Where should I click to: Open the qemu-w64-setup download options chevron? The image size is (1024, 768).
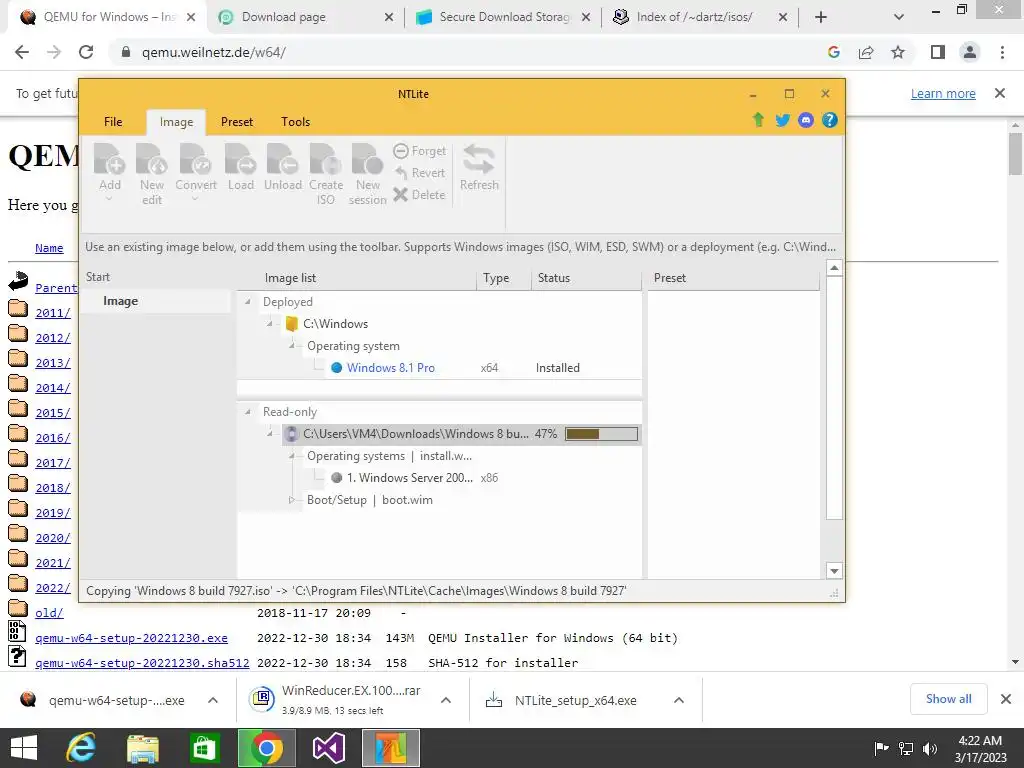pos(212,700)
